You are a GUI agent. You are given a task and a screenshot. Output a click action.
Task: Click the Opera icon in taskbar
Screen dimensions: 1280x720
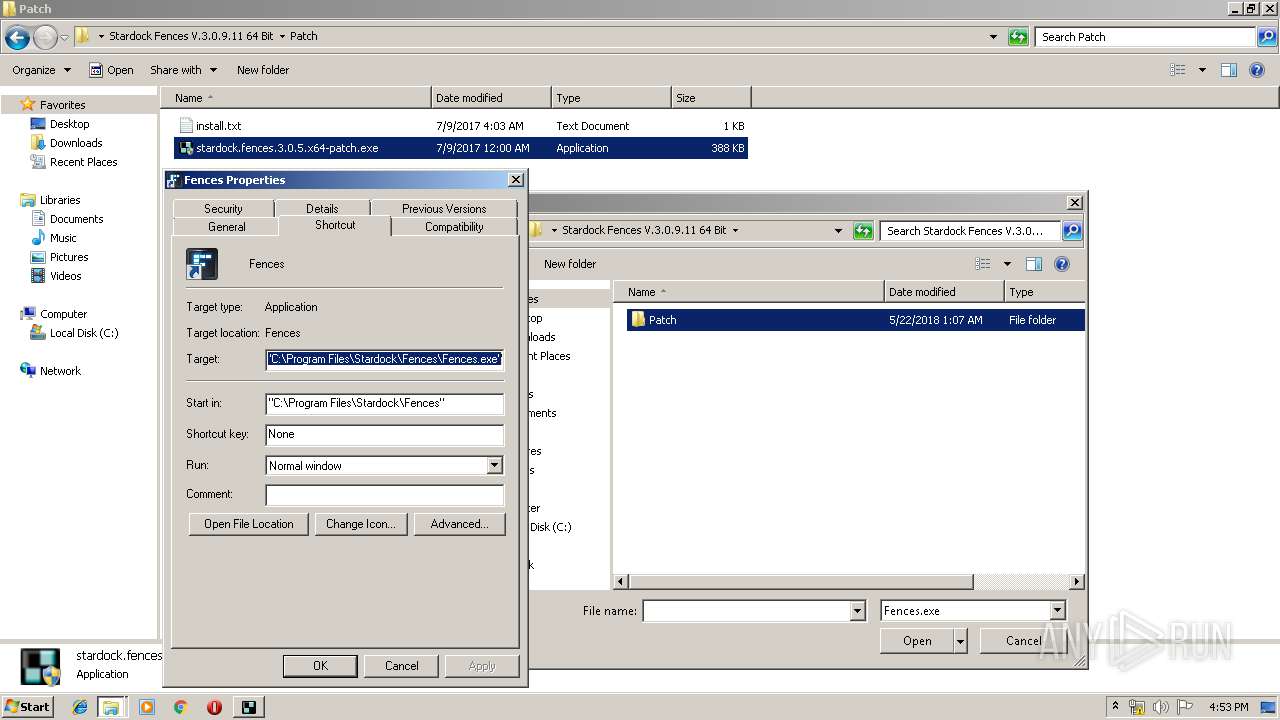pyautogui.click(x=214, y=707)
